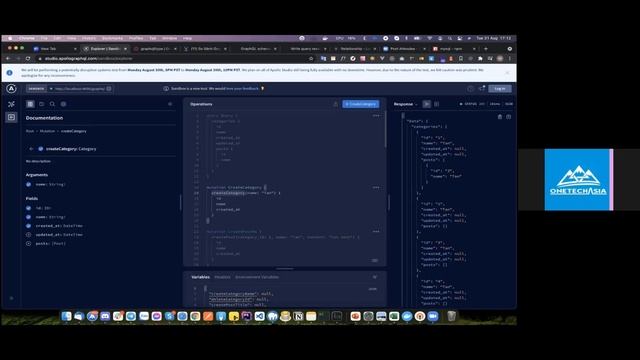Uncheck the created_at: DateTime field
Viewport: 640px width, 360px height.
[x=29, y=226]
